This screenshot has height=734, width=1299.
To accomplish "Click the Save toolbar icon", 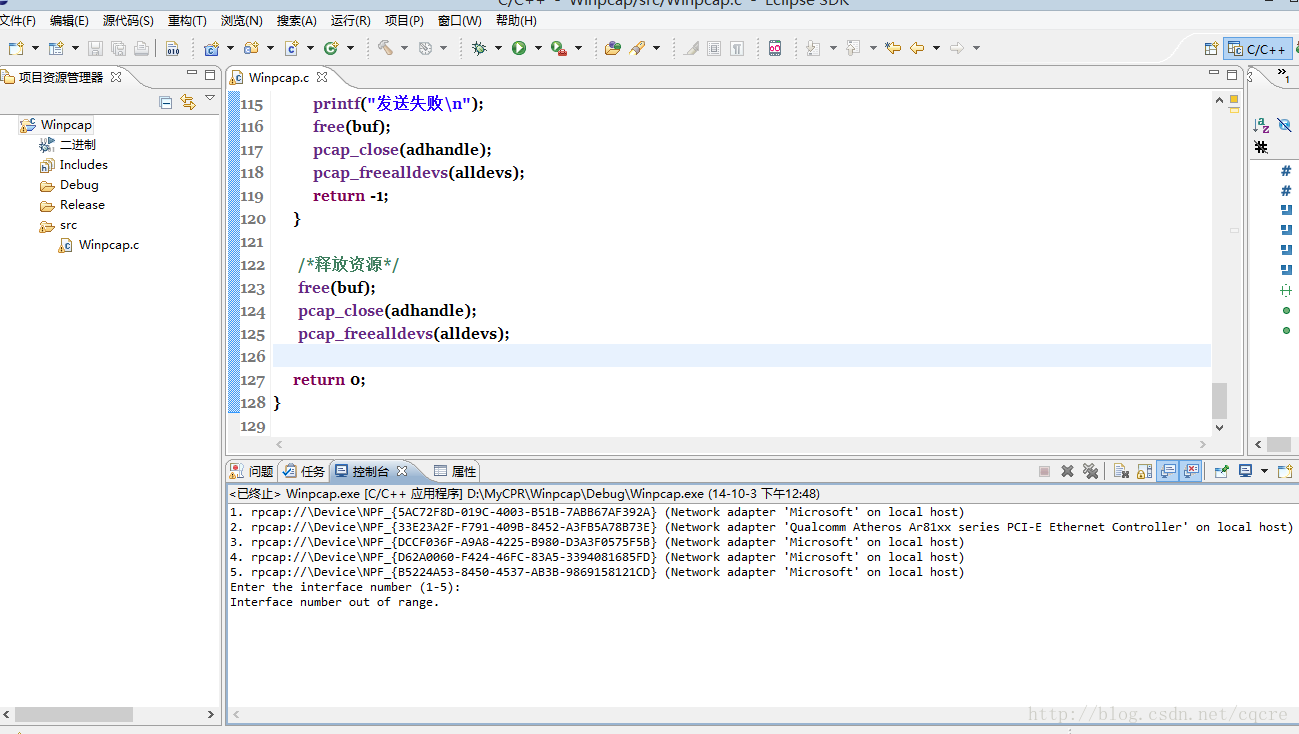I will [95, 48].
